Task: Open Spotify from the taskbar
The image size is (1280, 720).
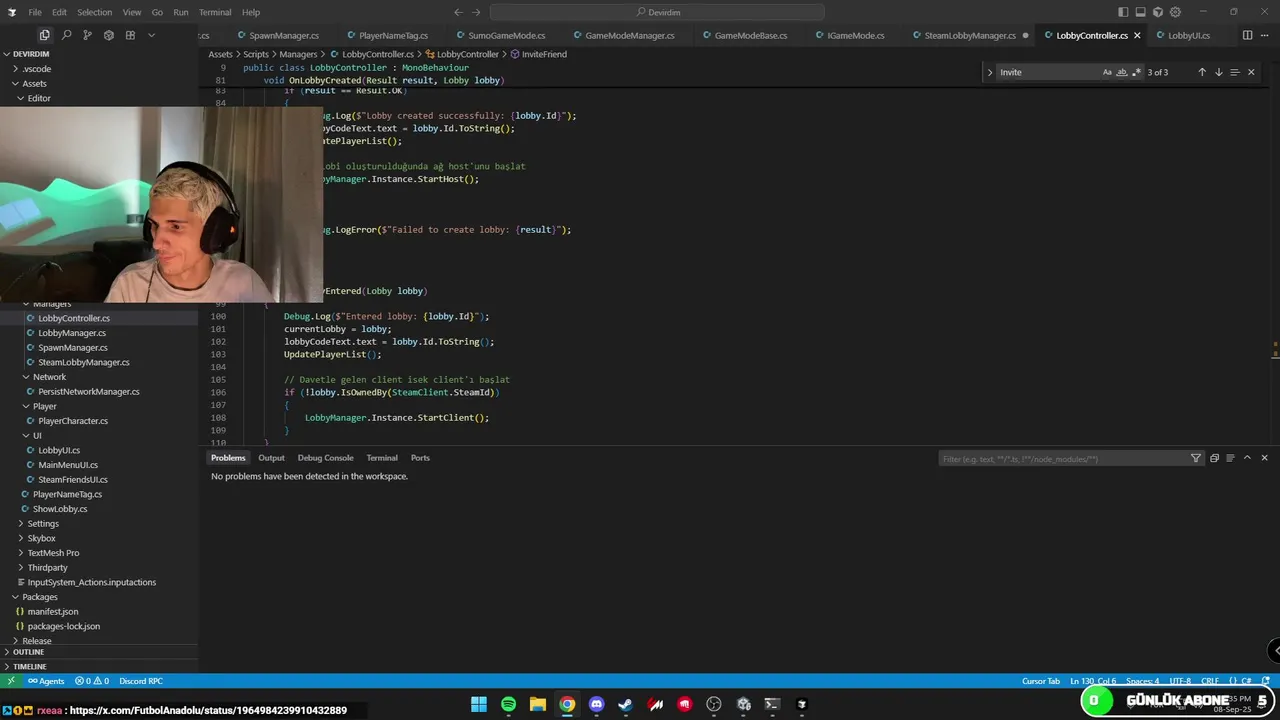Action: pos(508,704)
